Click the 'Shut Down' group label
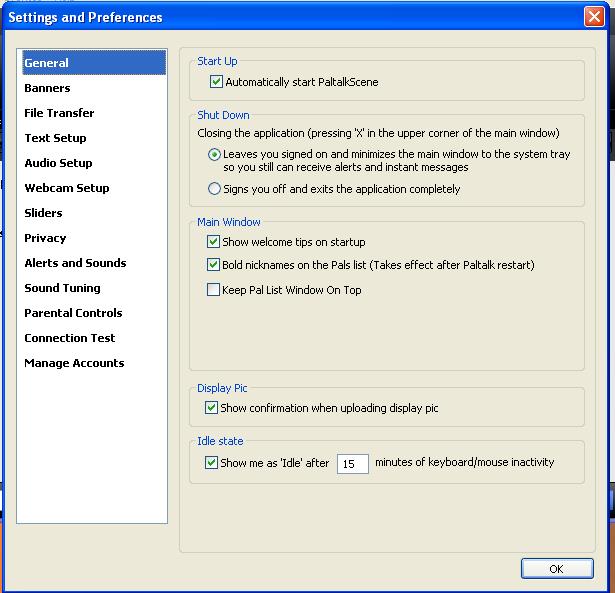 [x=223, y=115]
